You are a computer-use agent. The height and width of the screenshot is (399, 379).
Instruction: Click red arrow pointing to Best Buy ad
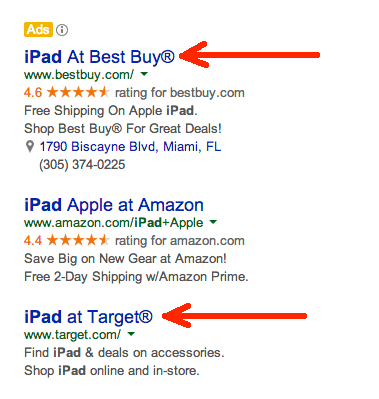pos(249,55)
